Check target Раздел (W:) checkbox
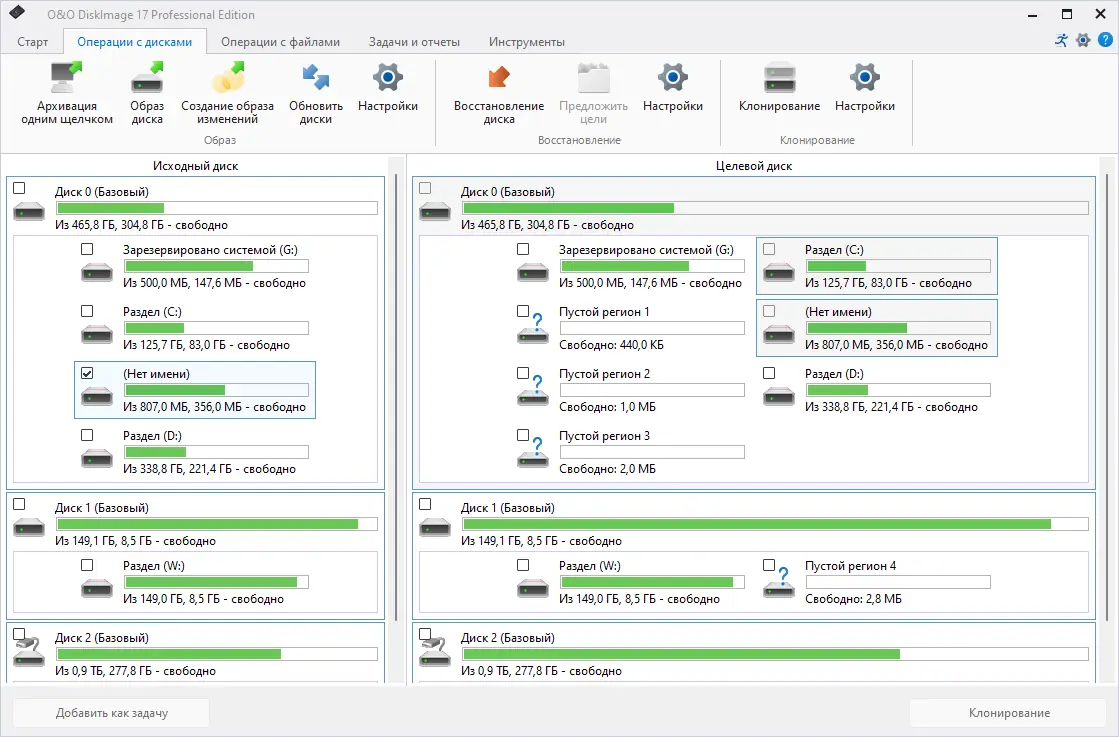Viewport: 1119px width, 737px height. click(523, 565)
